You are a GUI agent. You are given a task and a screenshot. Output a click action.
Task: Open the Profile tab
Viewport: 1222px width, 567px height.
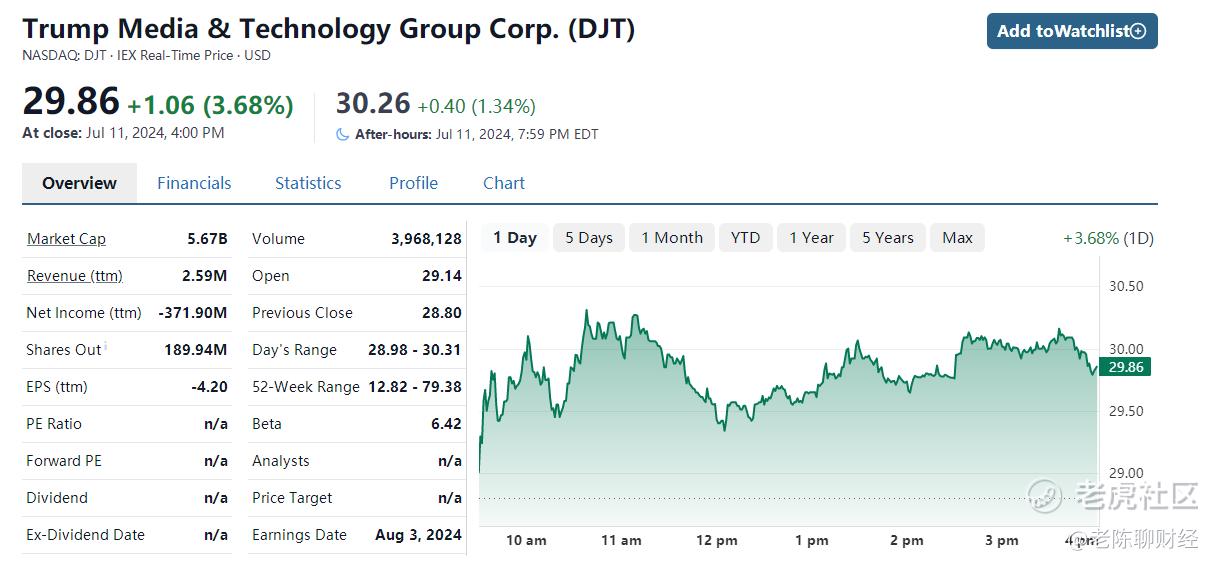414,183
